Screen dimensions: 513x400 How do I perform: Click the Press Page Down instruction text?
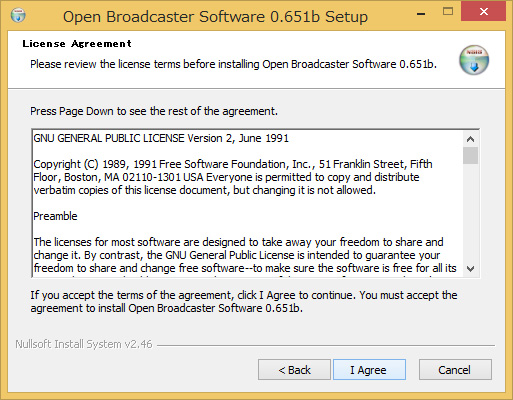pyautogui.click(x=154, y=111)
